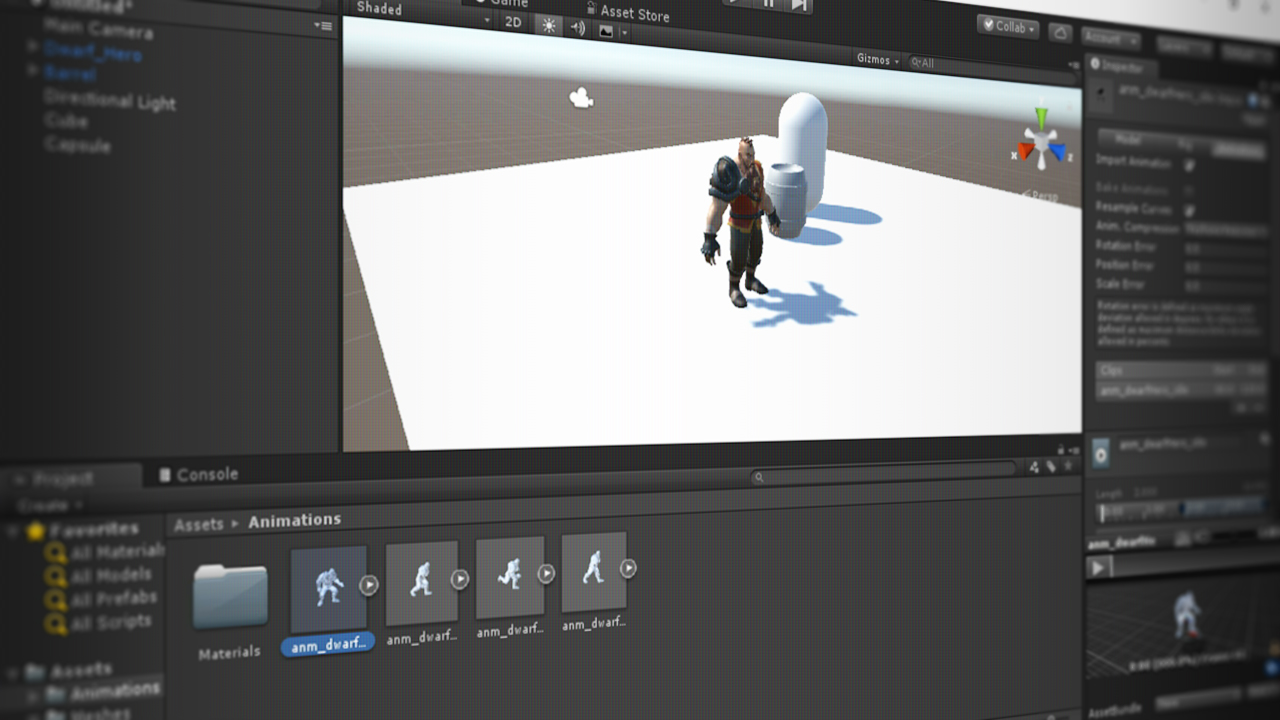Toggle the 2D view mode
This screenshot has height=720, width=1280.
[513, 22]
